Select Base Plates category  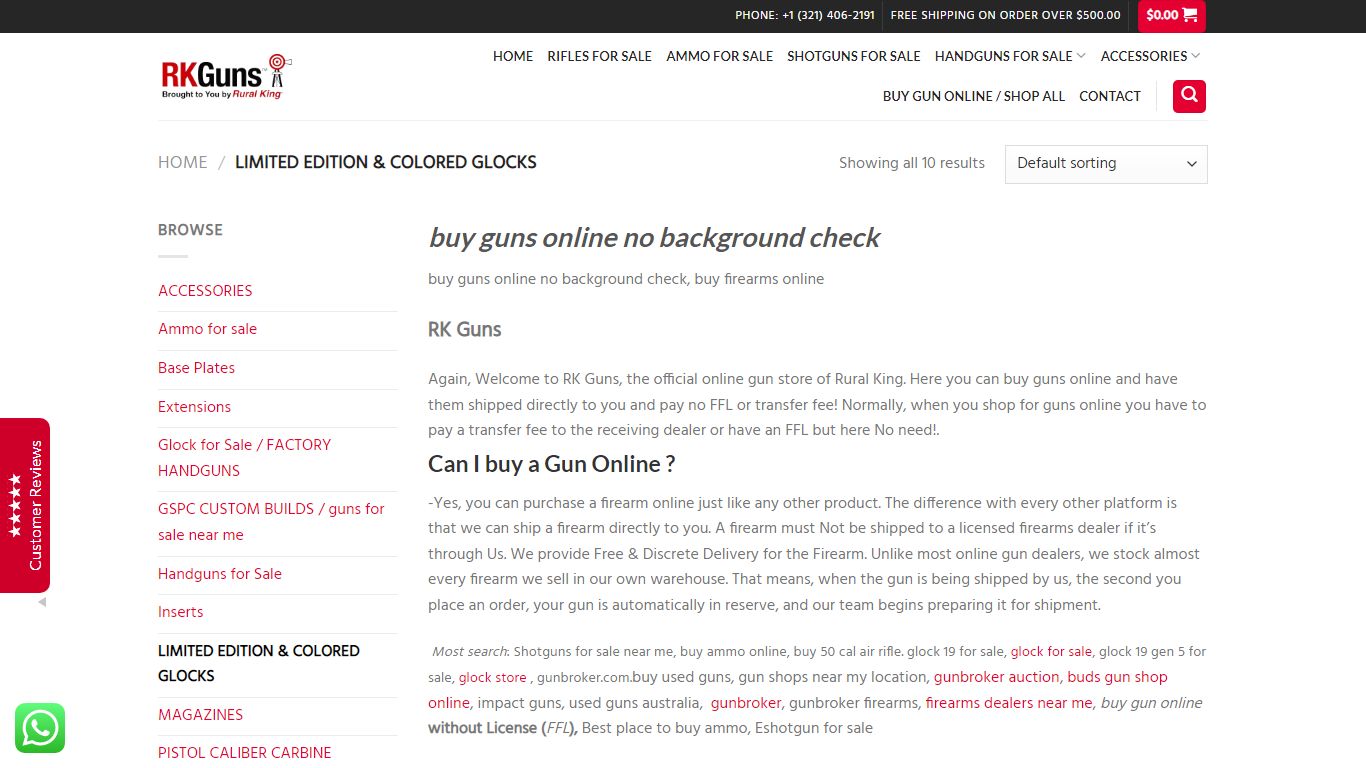(196, 368)
